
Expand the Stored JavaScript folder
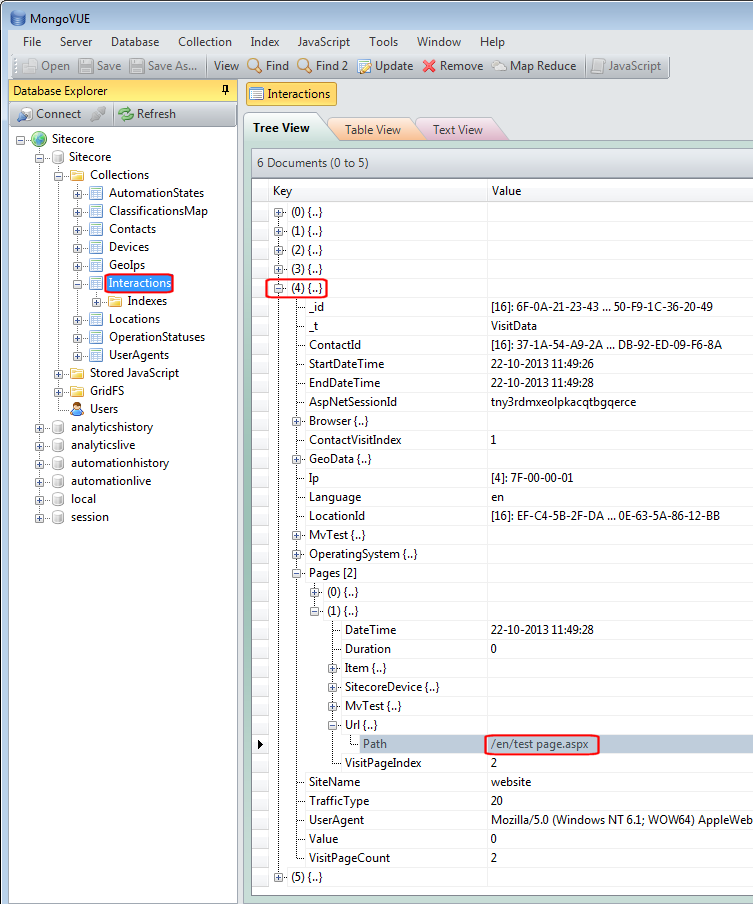pos(58,374)
